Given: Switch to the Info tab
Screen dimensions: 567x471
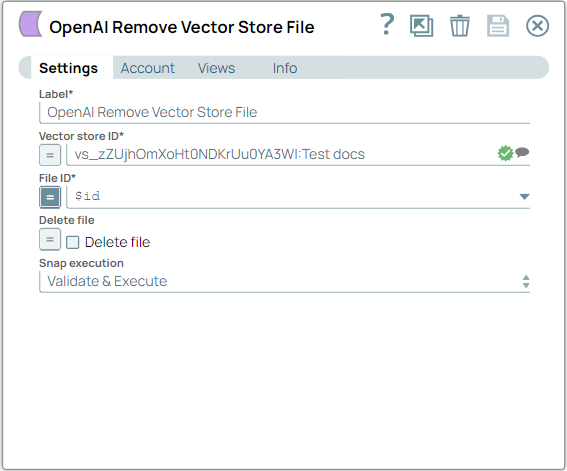Looking at the screenshot, I should tap(285, 68).
